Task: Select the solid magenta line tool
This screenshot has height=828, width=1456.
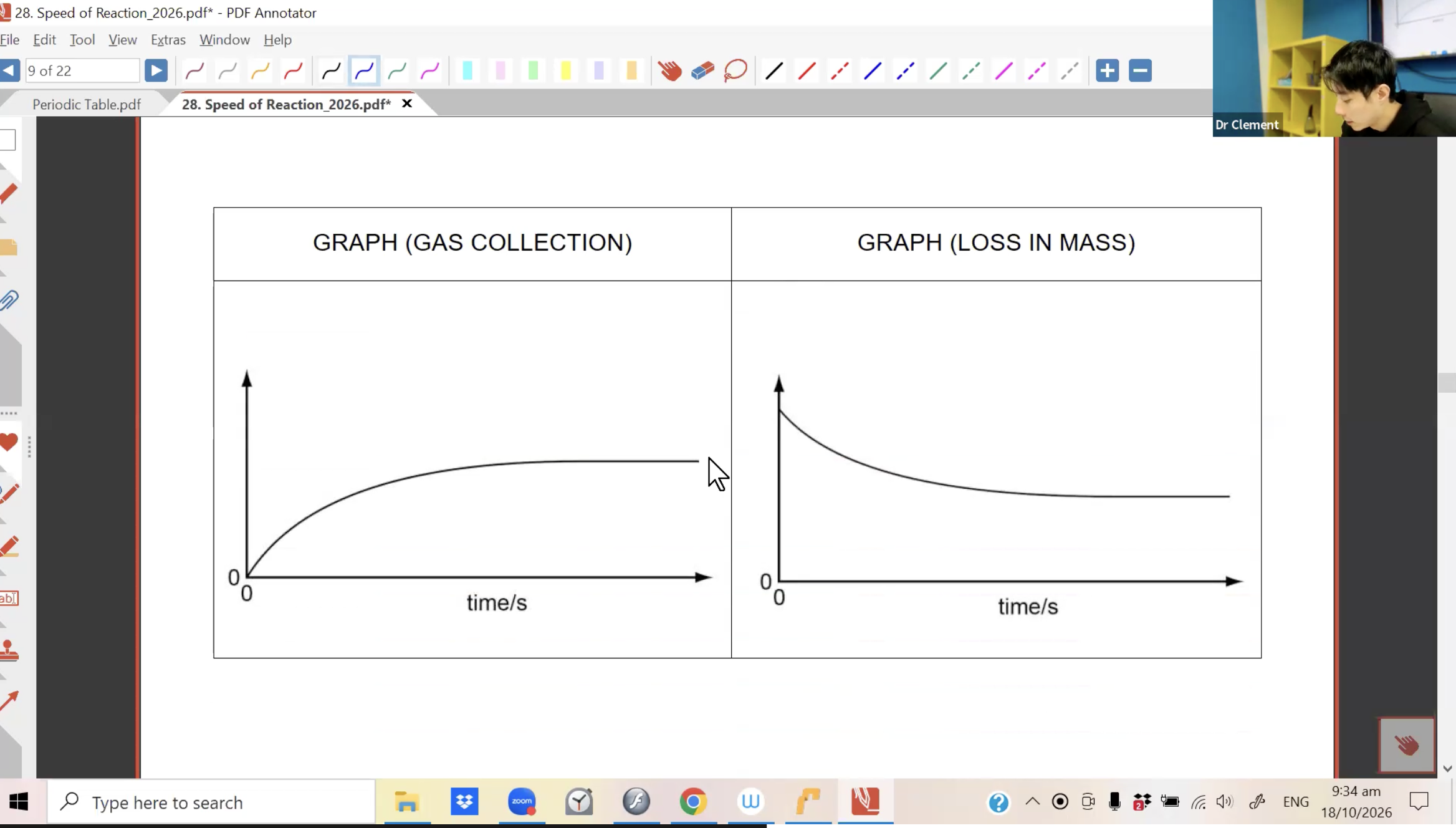Action: click(1003, 70)
